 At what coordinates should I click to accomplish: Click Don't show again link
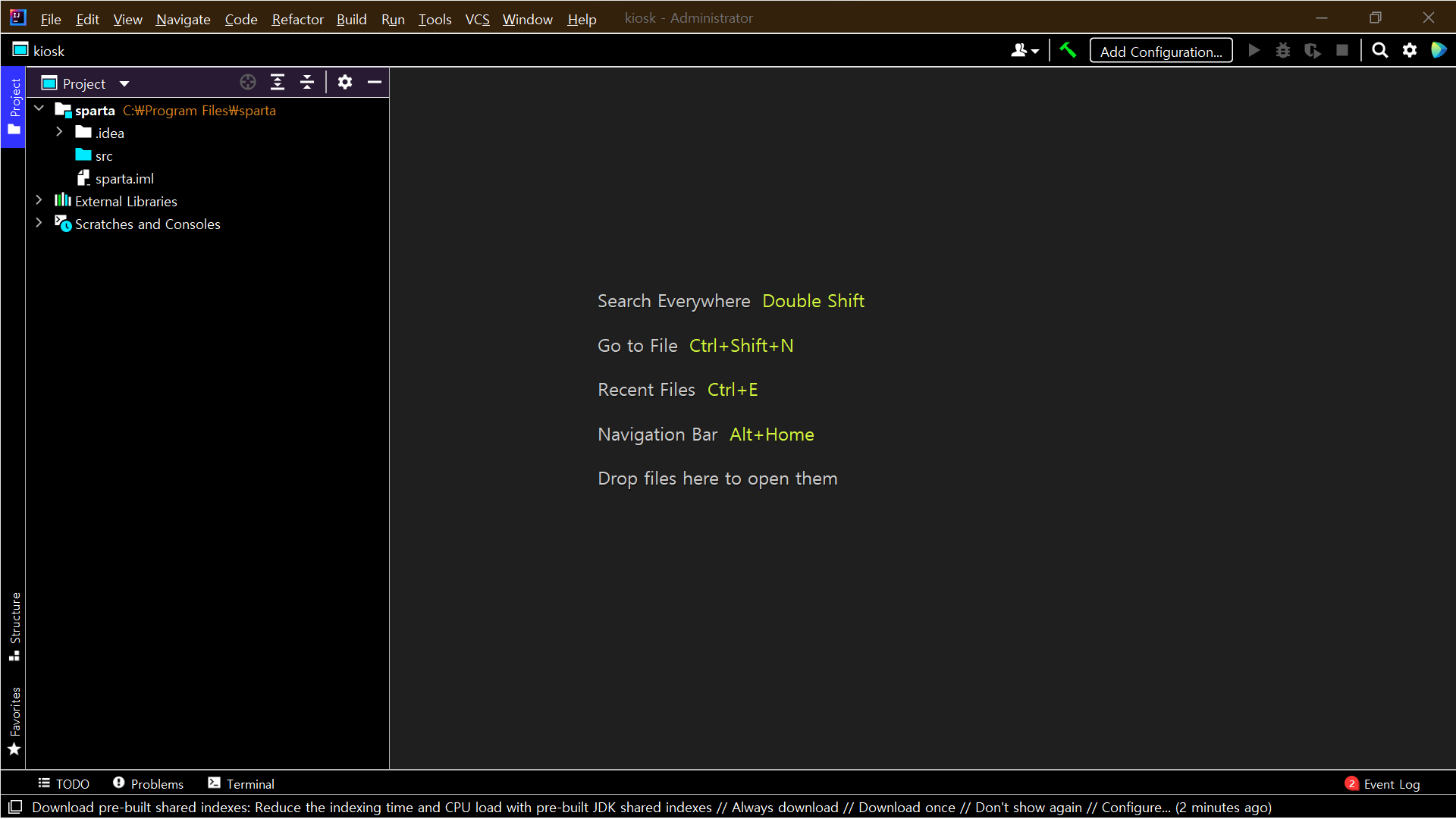pos(1028,807)
